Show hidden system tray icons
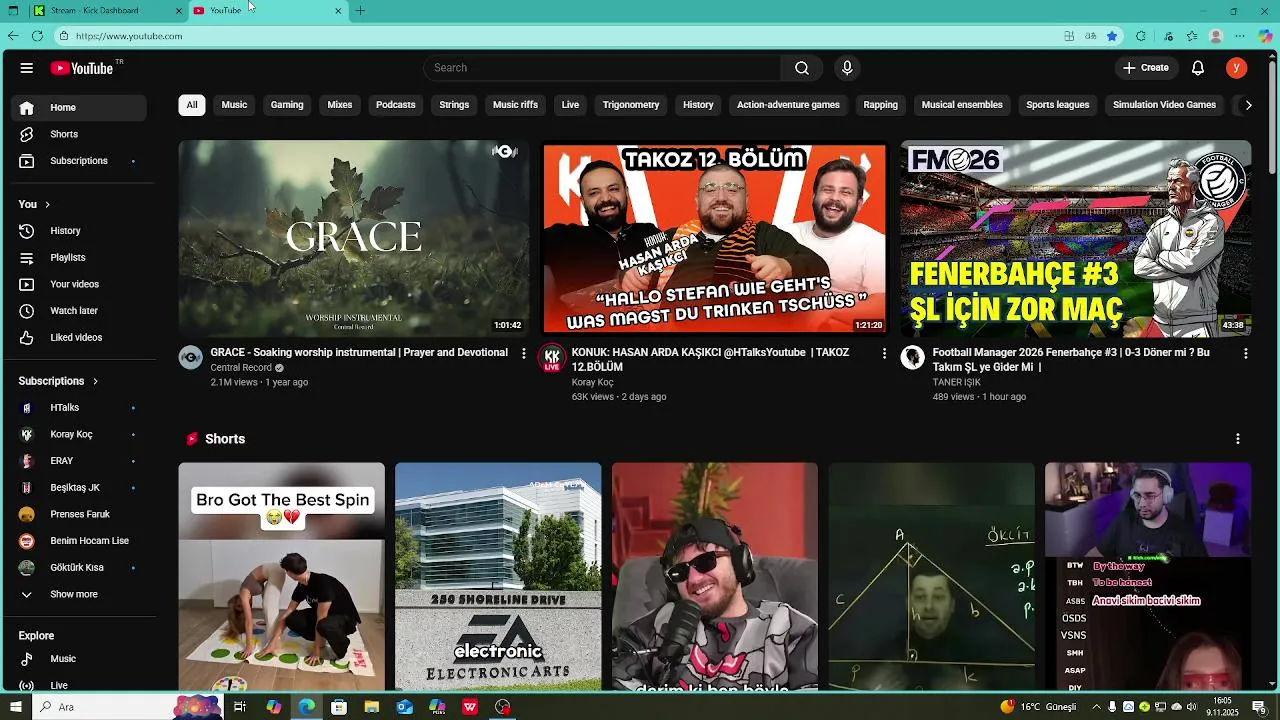This screenshot has height=720, width=1280. click(x=1097, y=707)
